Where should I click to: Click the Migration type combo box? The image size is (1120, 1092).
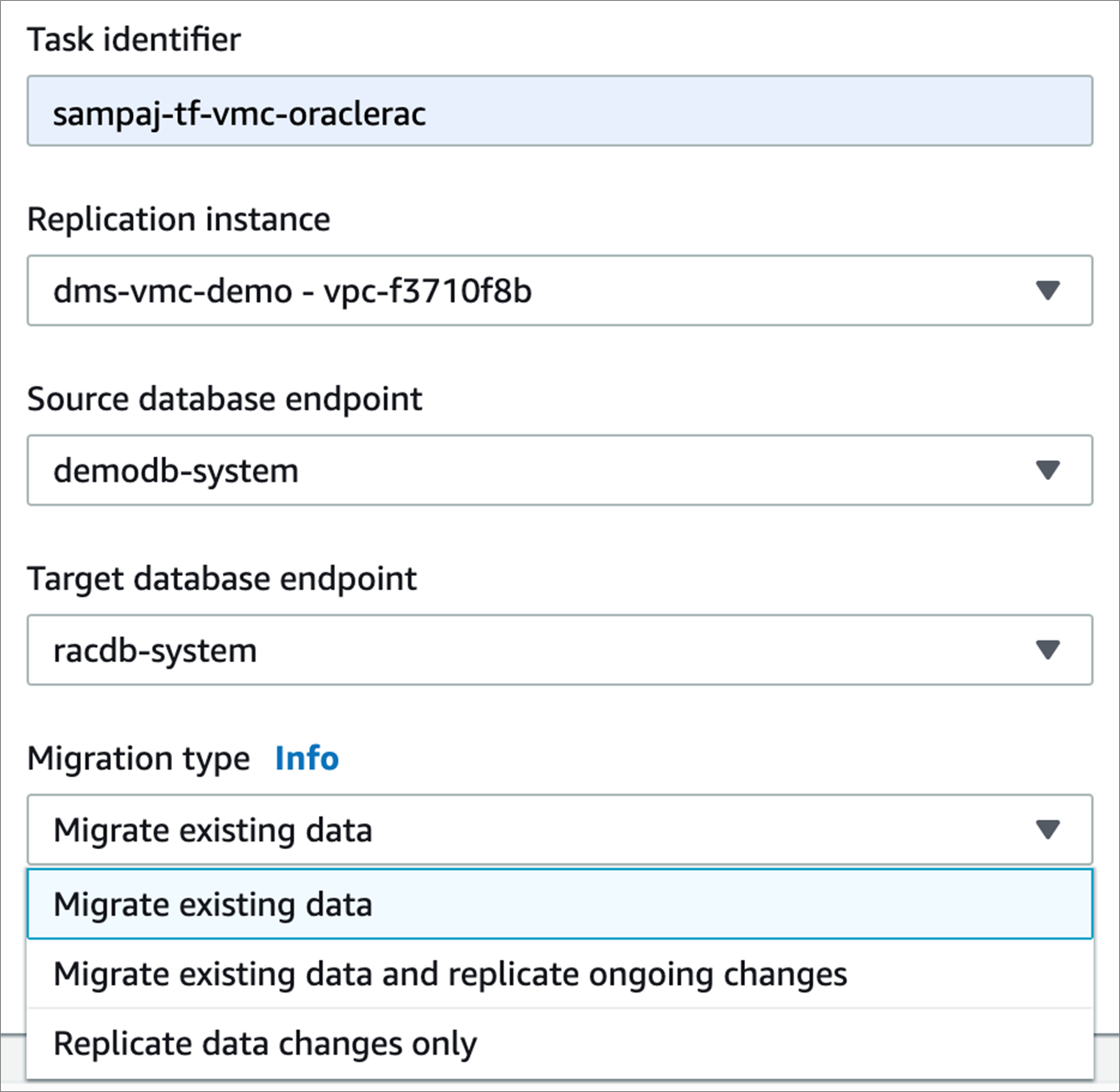[560, 829]
